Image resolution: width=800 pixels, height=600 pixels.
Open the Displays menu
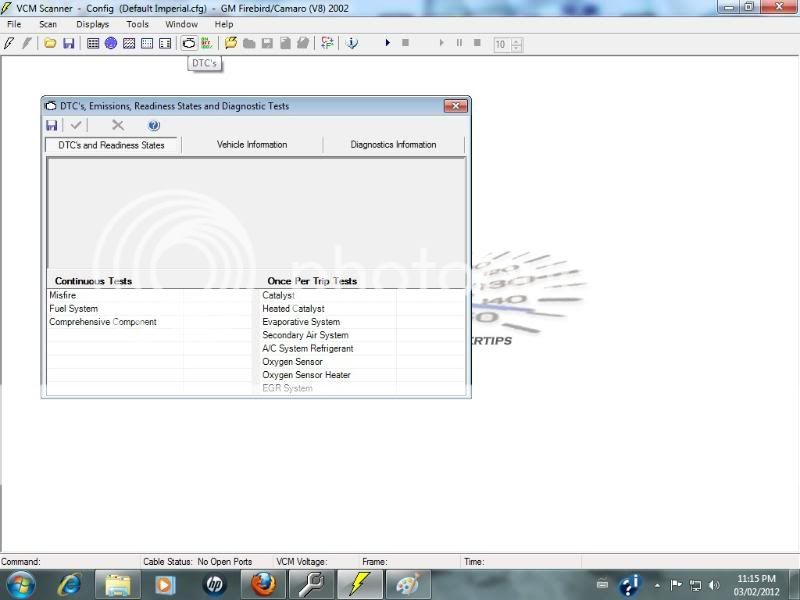click(92, 24)
